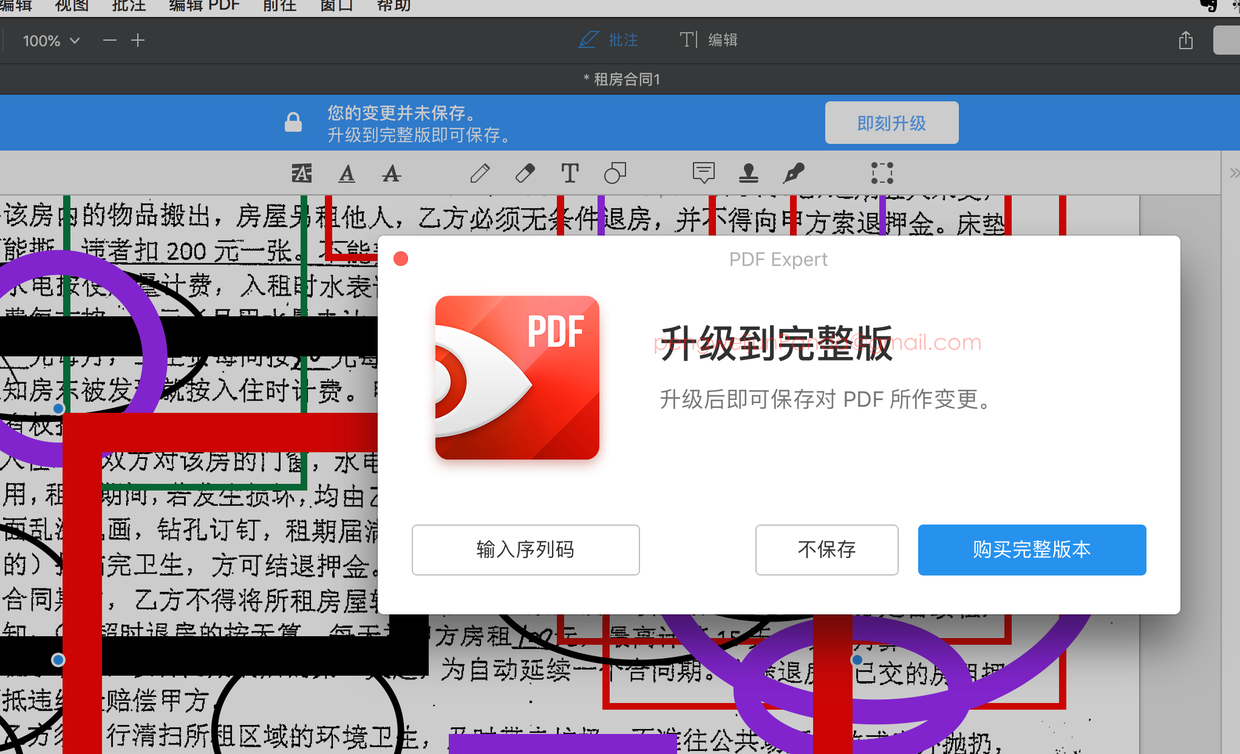Expand the right sidebar with chevron

click(x=1234, y=173)
